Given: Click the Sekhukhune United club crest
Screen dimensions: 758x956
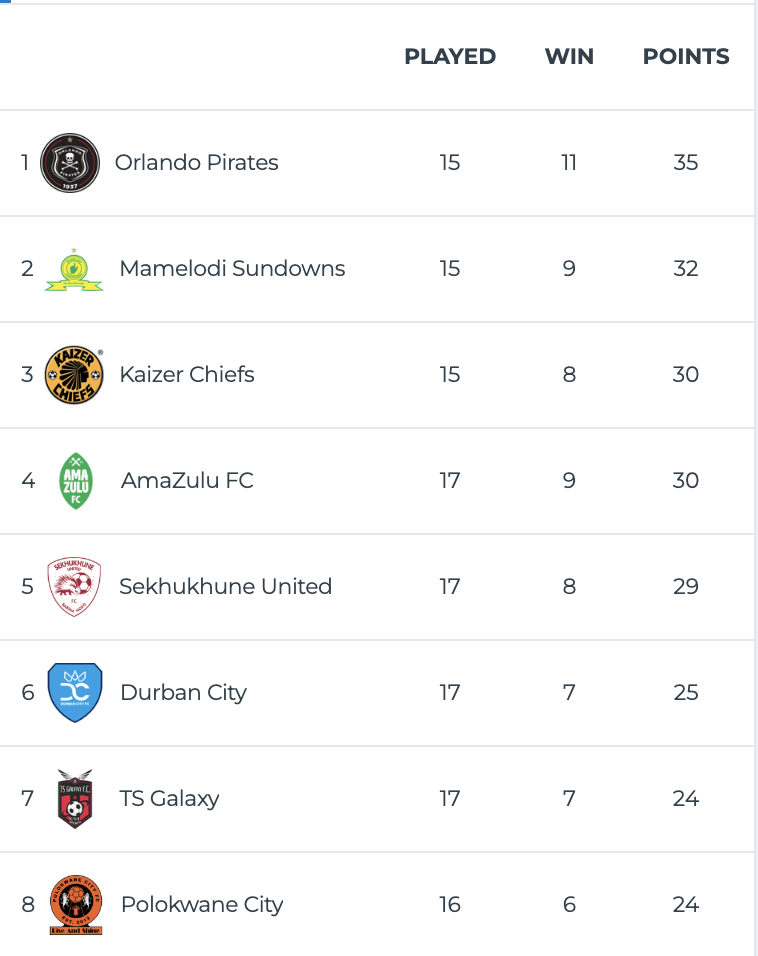Looking at the screenshot, I should (74, 587).
